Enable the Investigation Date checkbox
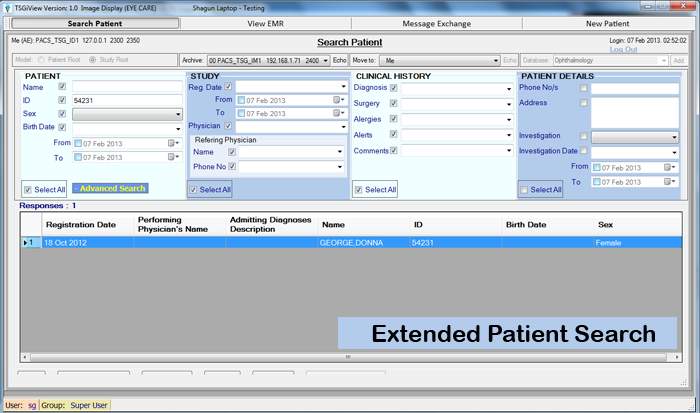Screen dimensions: 700x413 [583, 150]
